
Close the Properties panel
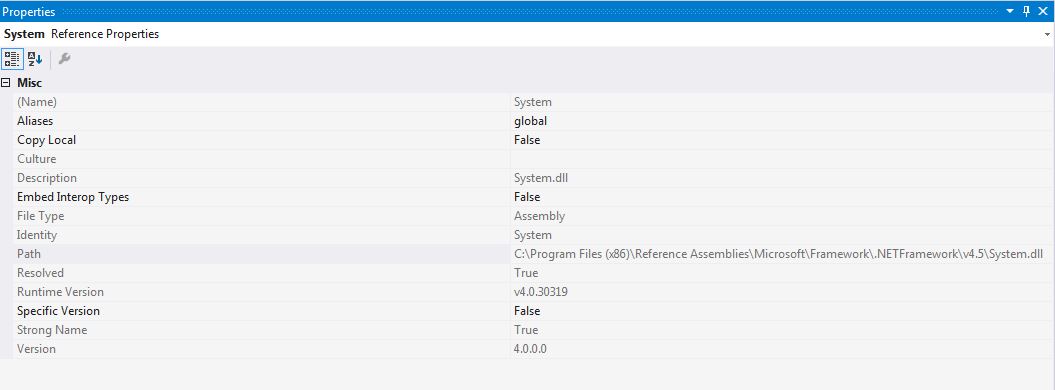click(1043, 11)
